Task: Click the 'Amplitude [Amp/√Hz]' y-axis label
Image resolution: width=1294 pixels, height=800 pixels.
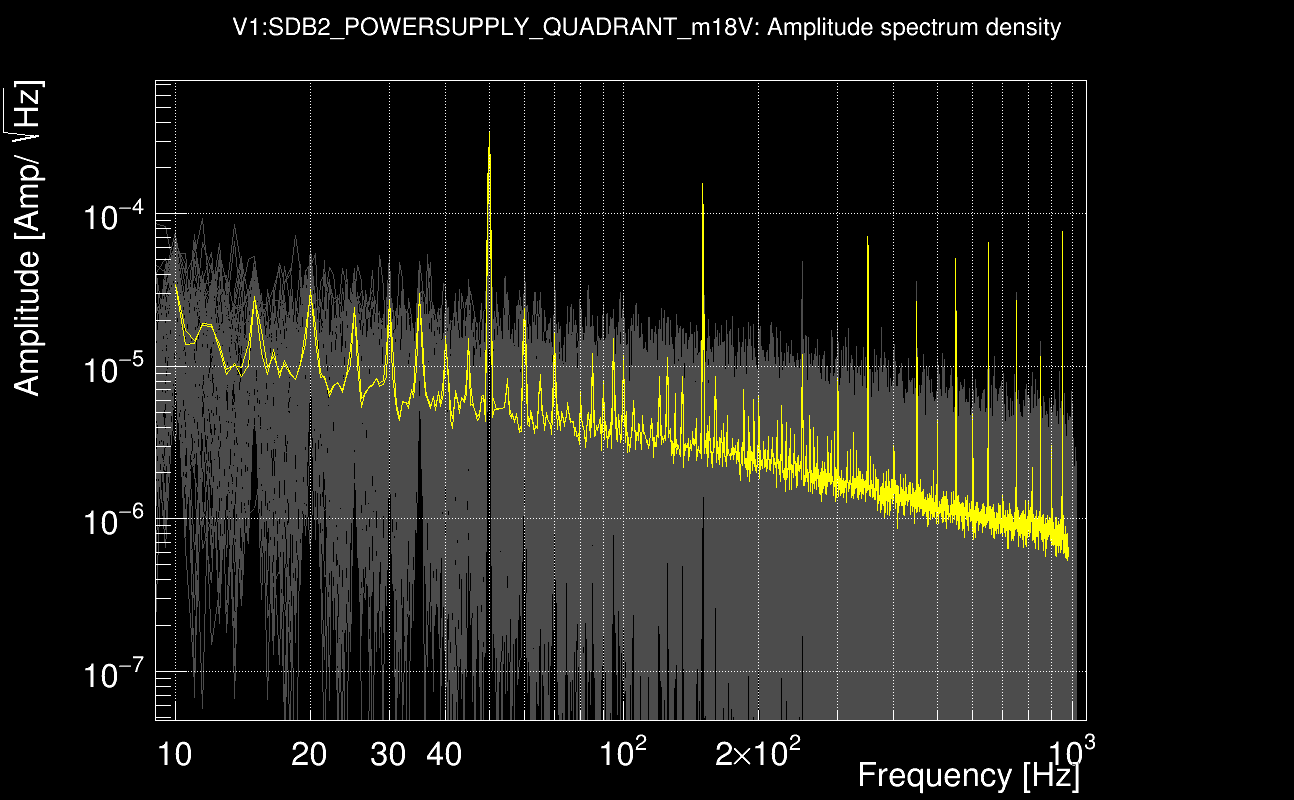Action: pos(30,238)
